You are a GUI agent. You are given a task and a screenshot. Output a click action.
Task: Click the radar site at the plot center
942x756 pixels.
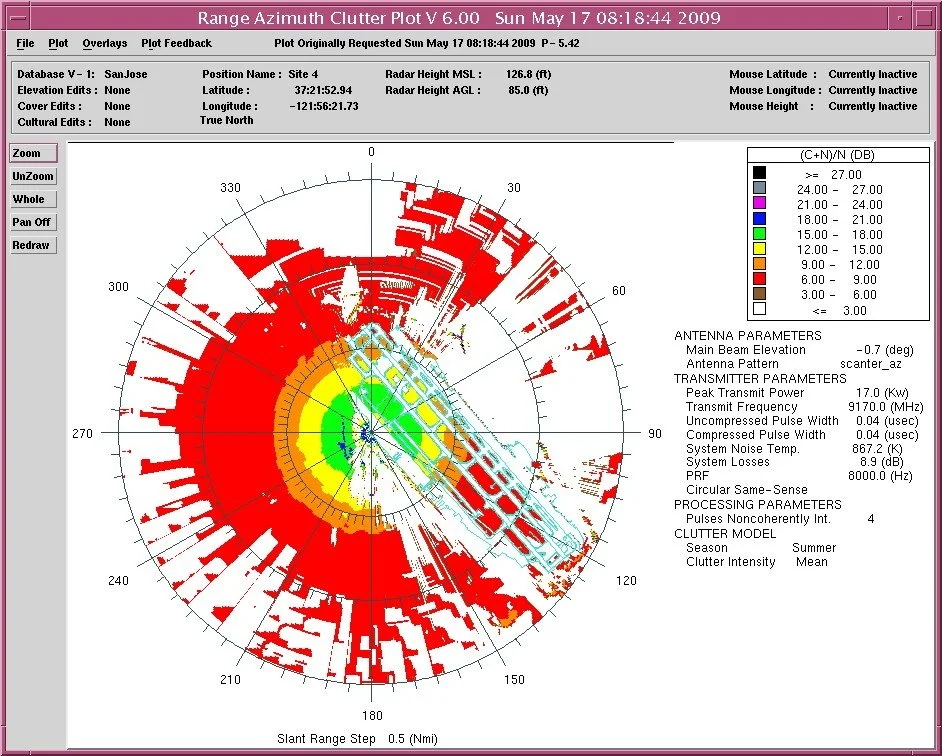[371, 432]
